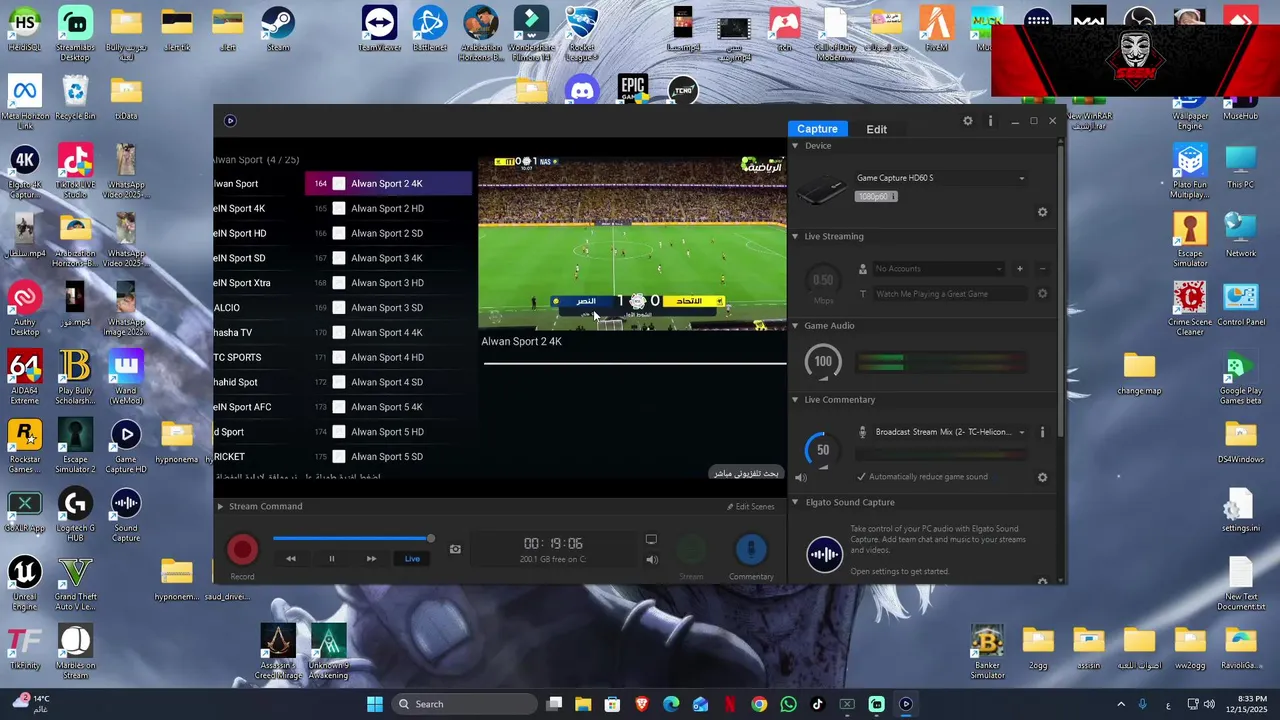Open Epic Games desktop icon
This screenshot has height=720, width=1280.
tap(632, 89)
